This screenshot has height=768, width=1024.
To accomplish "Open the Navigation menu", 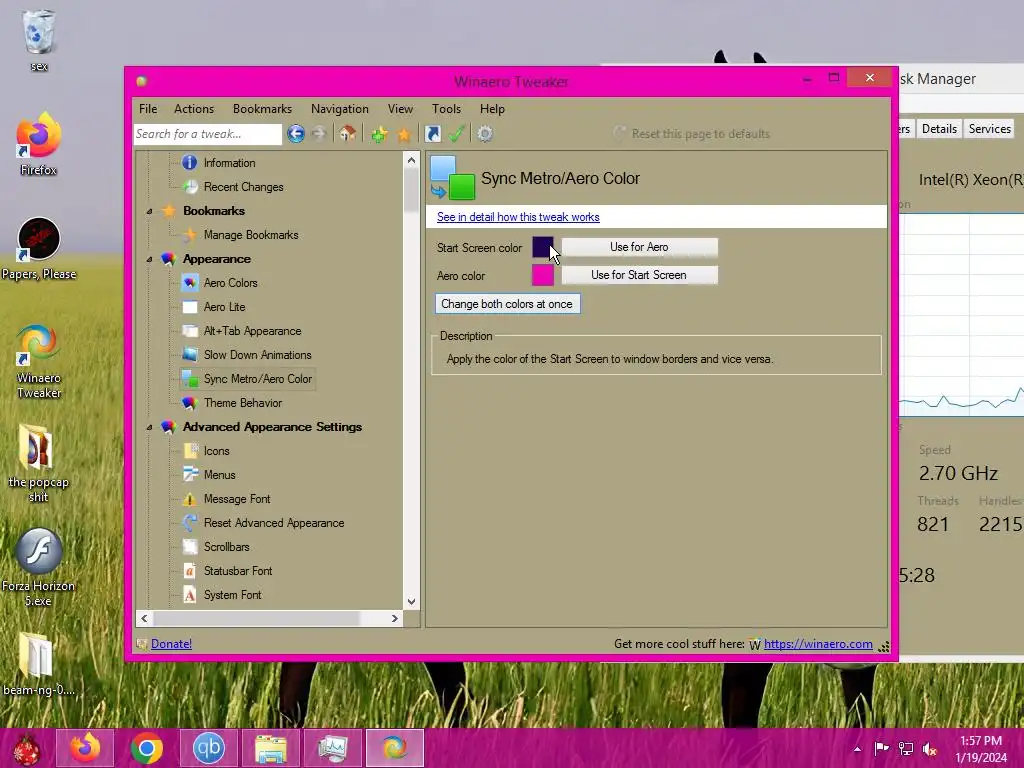I will [340, 109].
